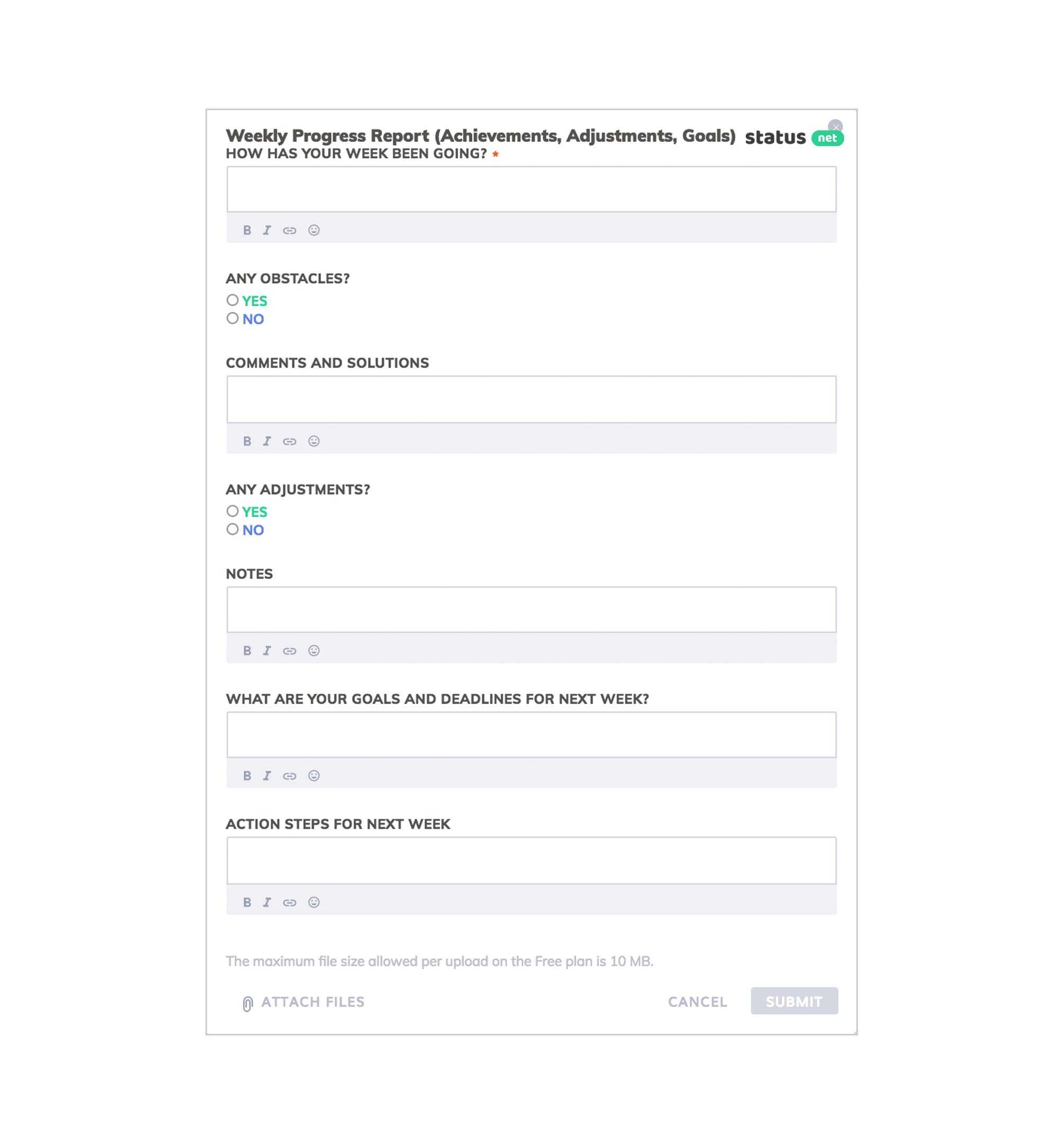Click the Link icon in Notes toolbar
Viewport: 1064px width, 1144px height.
tap(290, 651)
